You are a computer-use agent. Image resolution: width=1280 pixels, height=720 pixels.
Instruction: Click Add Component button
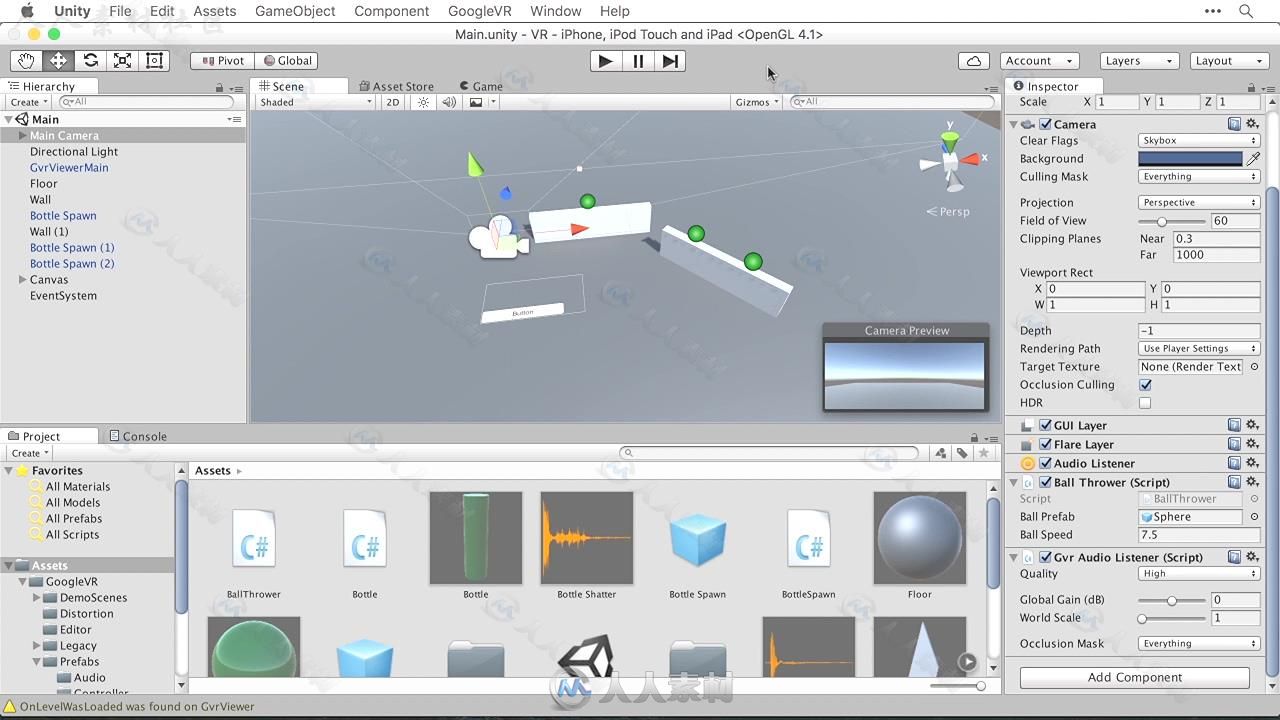(1135, 677)
